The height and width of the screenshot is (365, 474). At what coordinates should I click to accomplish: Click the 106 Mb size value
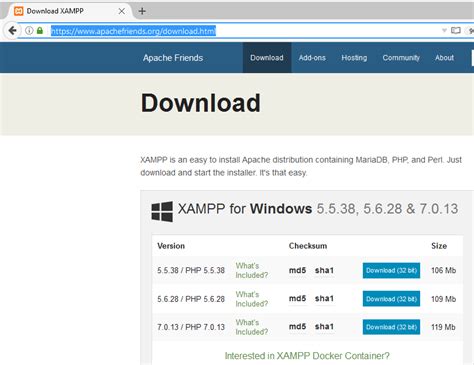tap(443, 270)
